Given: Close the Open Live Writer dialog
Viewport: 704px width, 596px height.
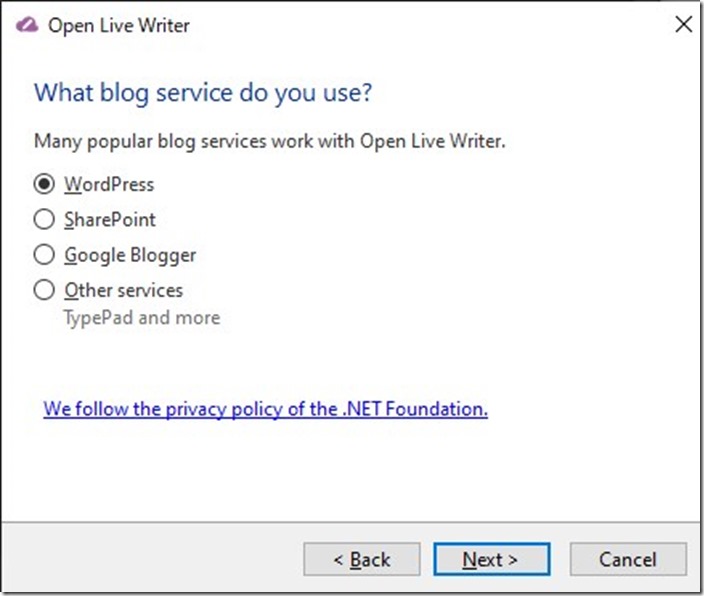Looking at the screenshot, I should click(x=683, y=24).
